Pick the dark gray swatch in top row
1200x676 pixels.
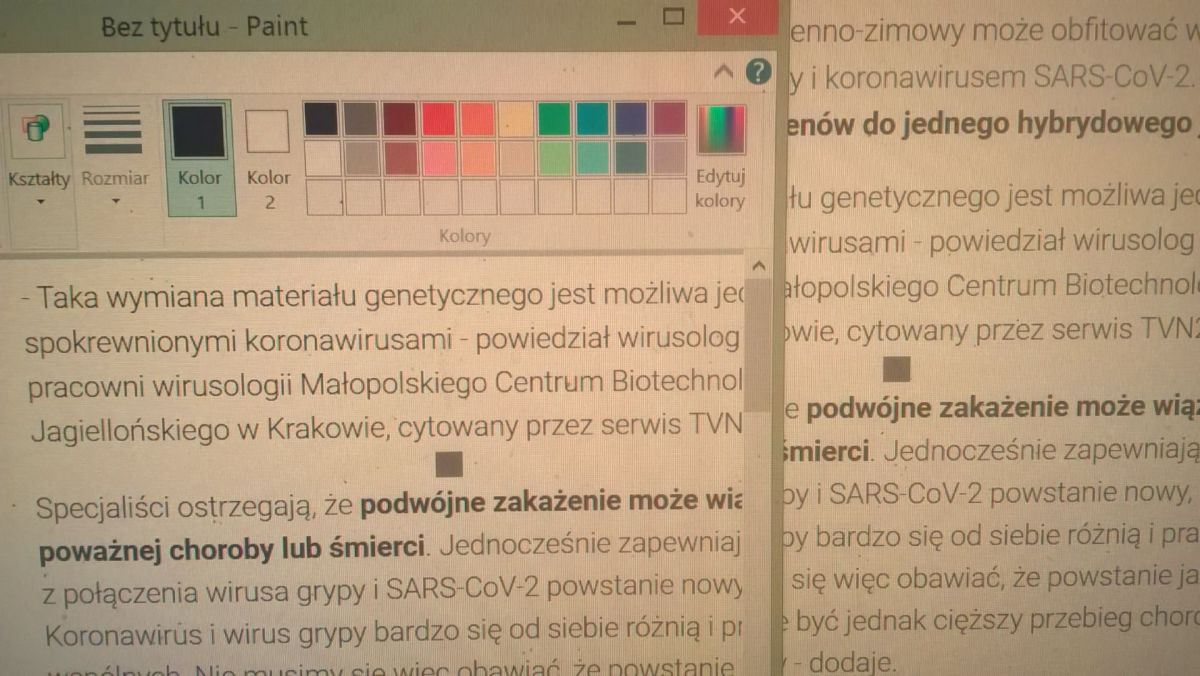coord(360,119)
